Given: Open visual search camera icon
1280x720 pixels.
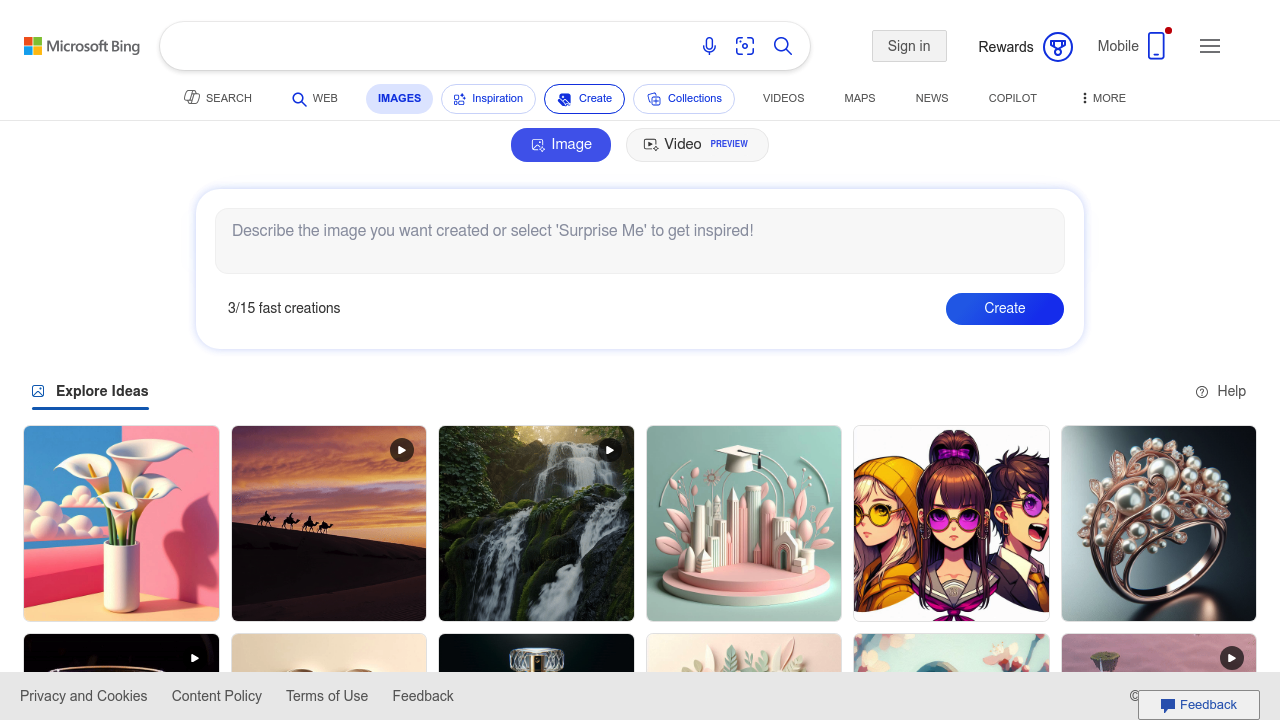Looking at the screenshot, I should coord(745,46).
